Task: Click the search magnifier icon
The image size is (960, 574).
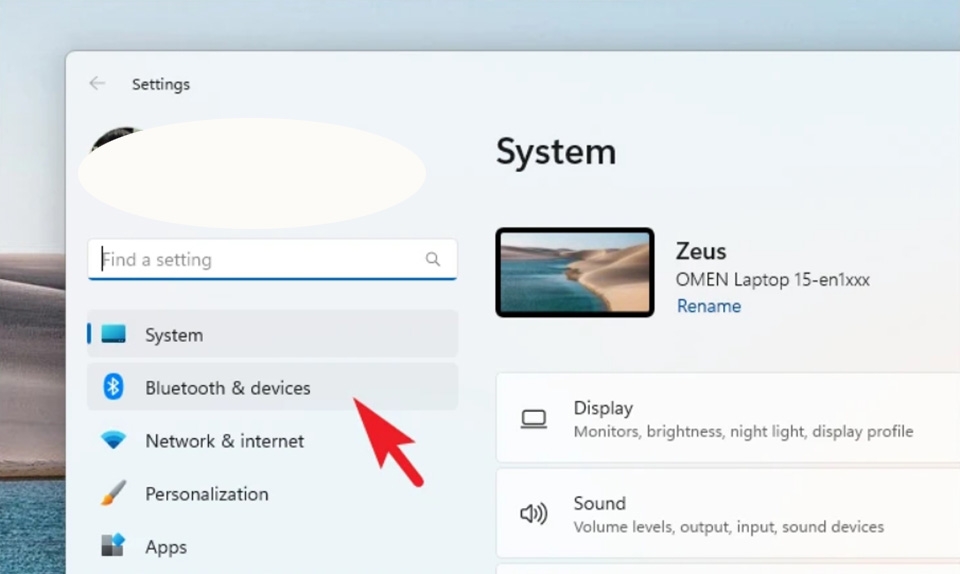Action: [x=433, y=259]
